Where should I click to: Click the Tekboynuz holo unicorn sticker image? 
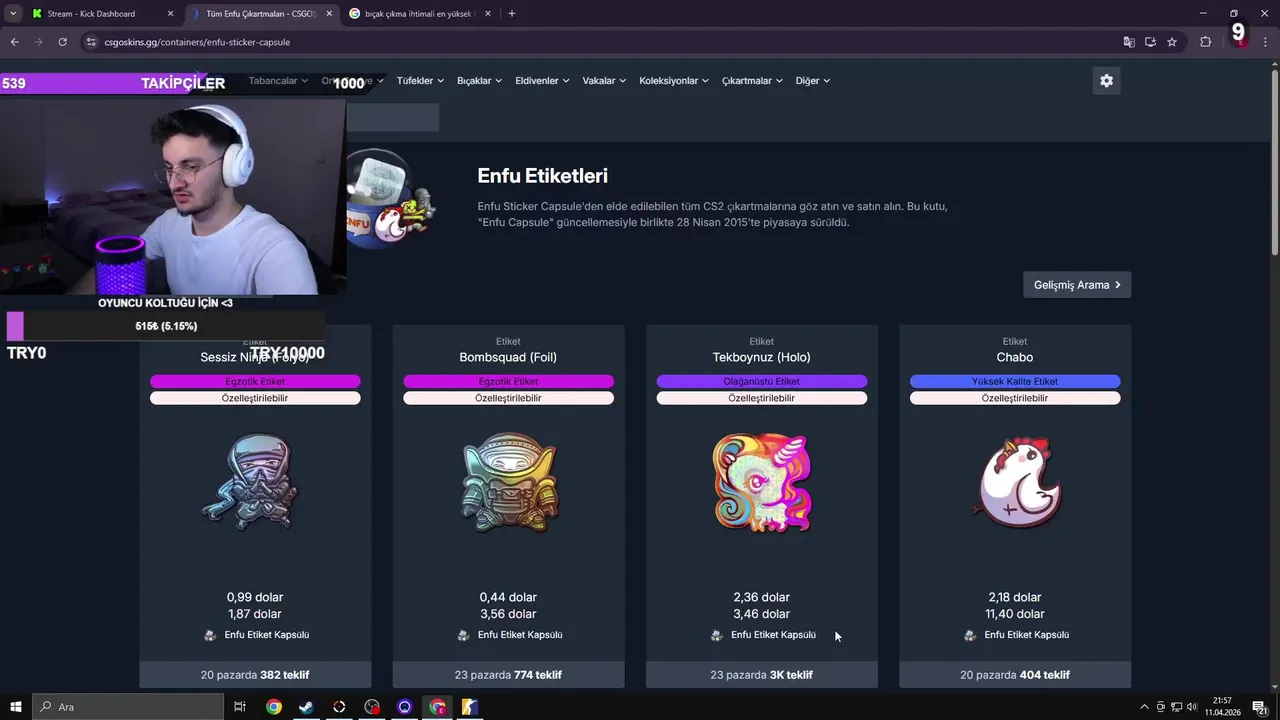coord(762,482)
